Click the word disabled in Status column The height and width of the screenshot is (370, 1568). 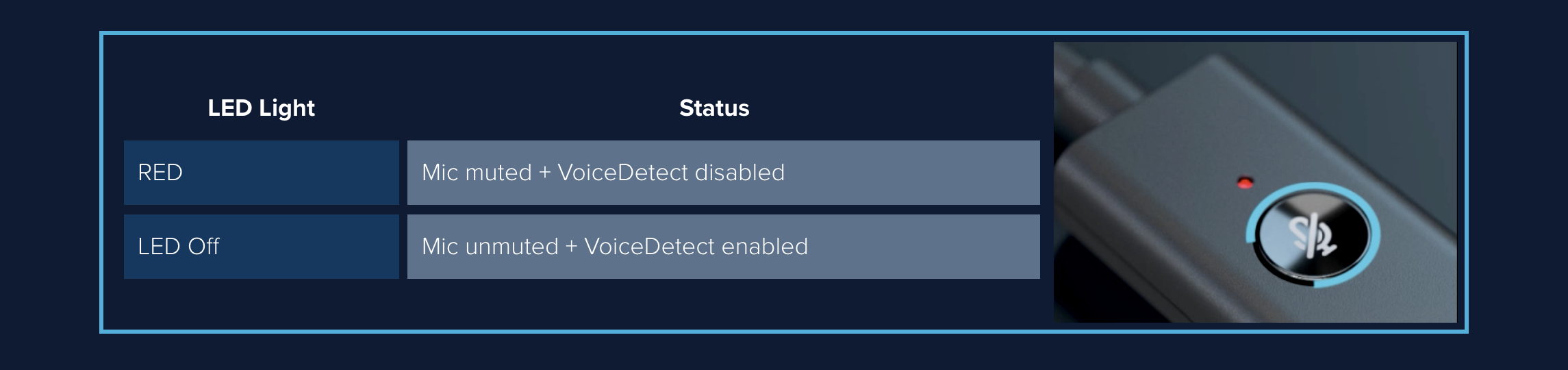pos(739,173)
